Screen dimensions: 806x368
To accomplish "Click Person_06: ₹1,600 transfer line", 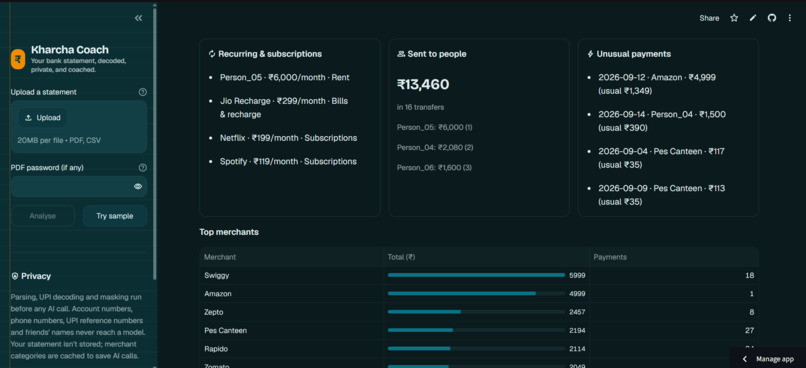I will coord(434,168).
